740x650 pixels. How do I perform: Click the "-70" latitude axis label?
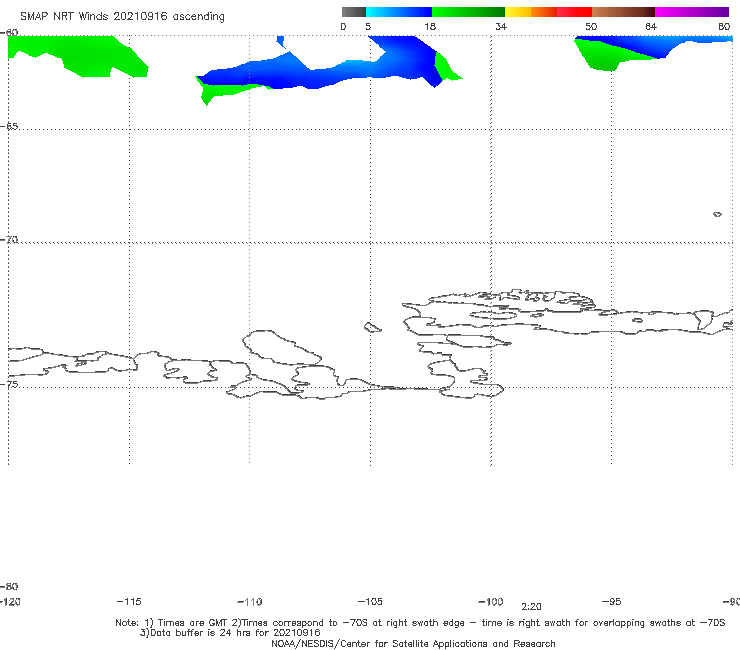coord(9,240)
